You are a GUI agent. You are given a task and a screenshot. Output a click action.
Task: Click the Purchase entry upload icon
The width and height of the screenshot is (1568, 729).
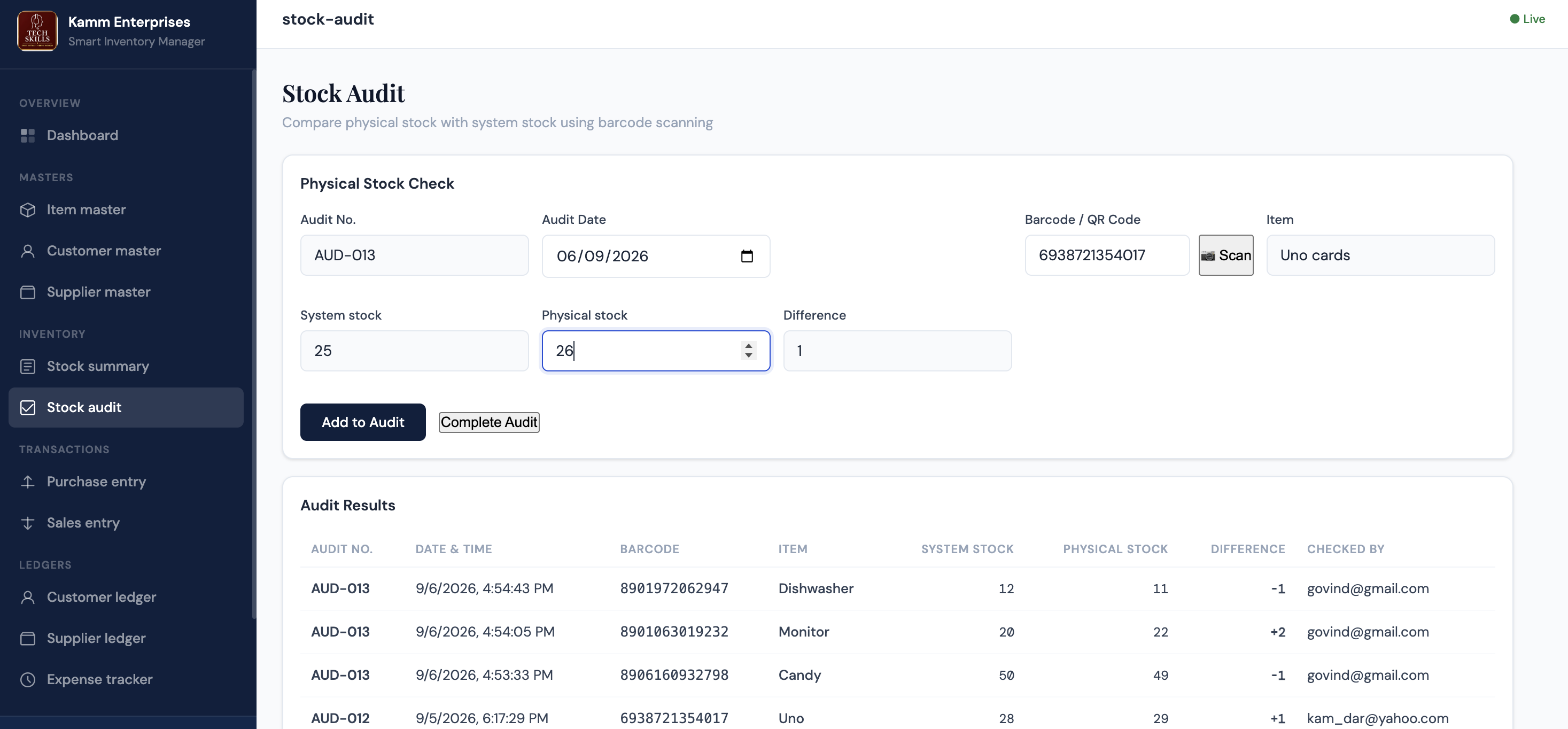click(27, 482)
